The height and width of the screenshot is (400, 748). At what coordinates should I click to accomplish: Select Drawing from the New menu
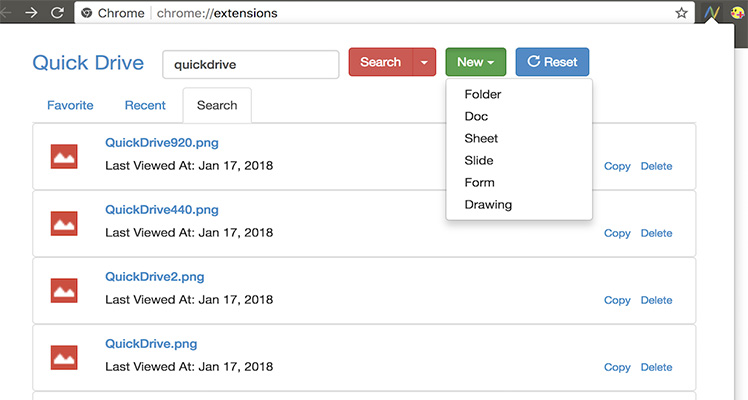488,205
